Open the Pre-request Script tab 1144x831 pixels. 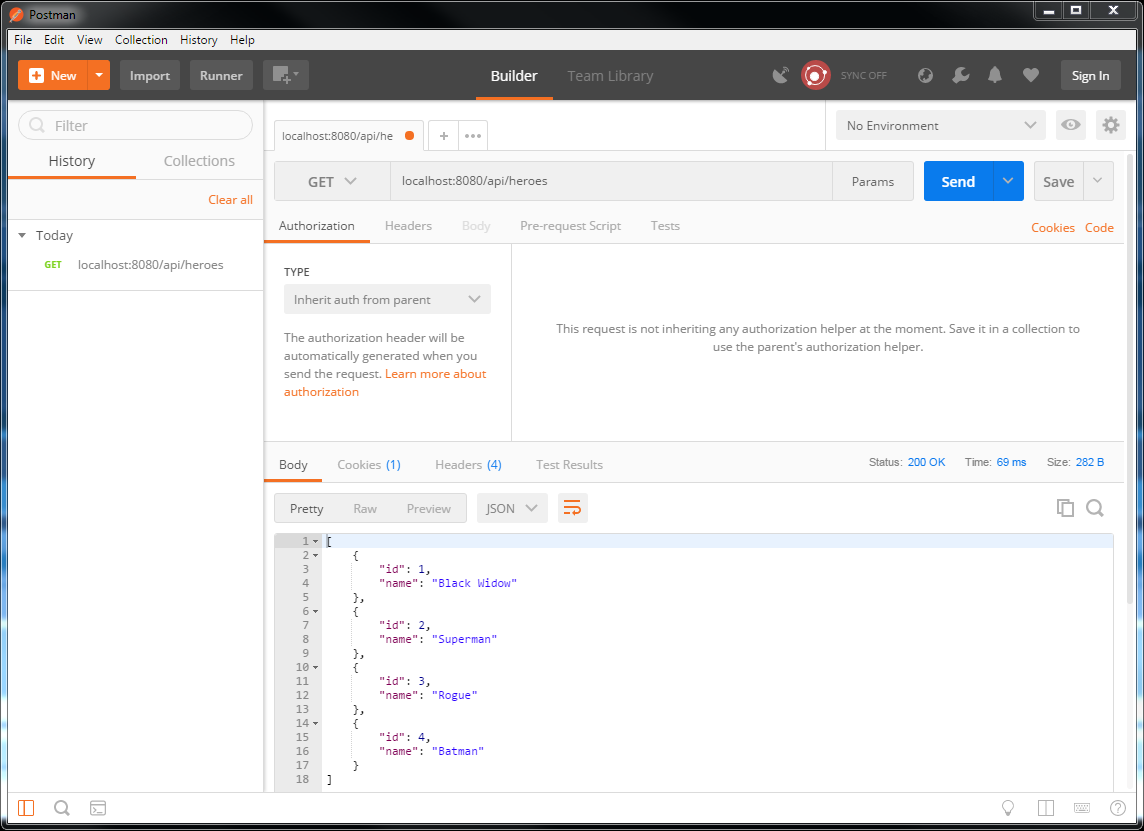click(571, 225)
